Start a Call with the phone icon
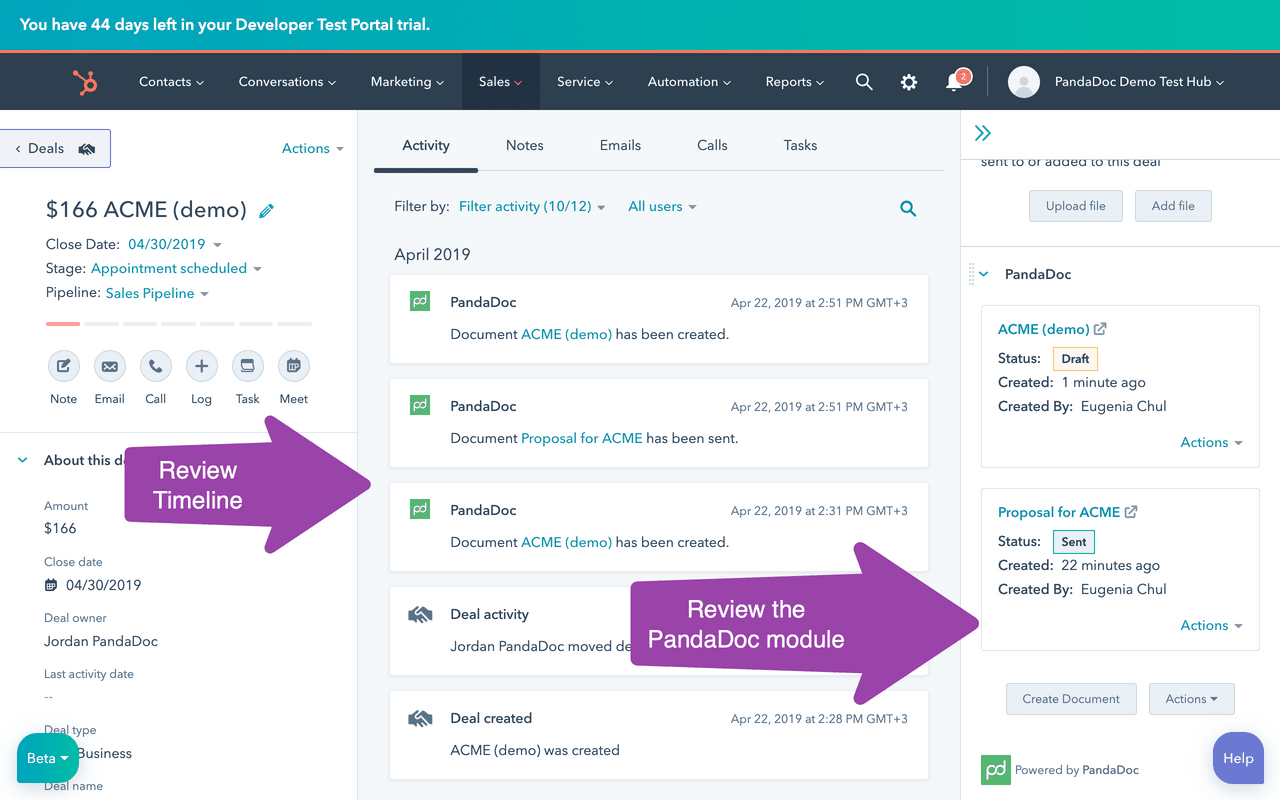Image resolution: width=1280 pixels, height=800 pixels. (156, 366)
